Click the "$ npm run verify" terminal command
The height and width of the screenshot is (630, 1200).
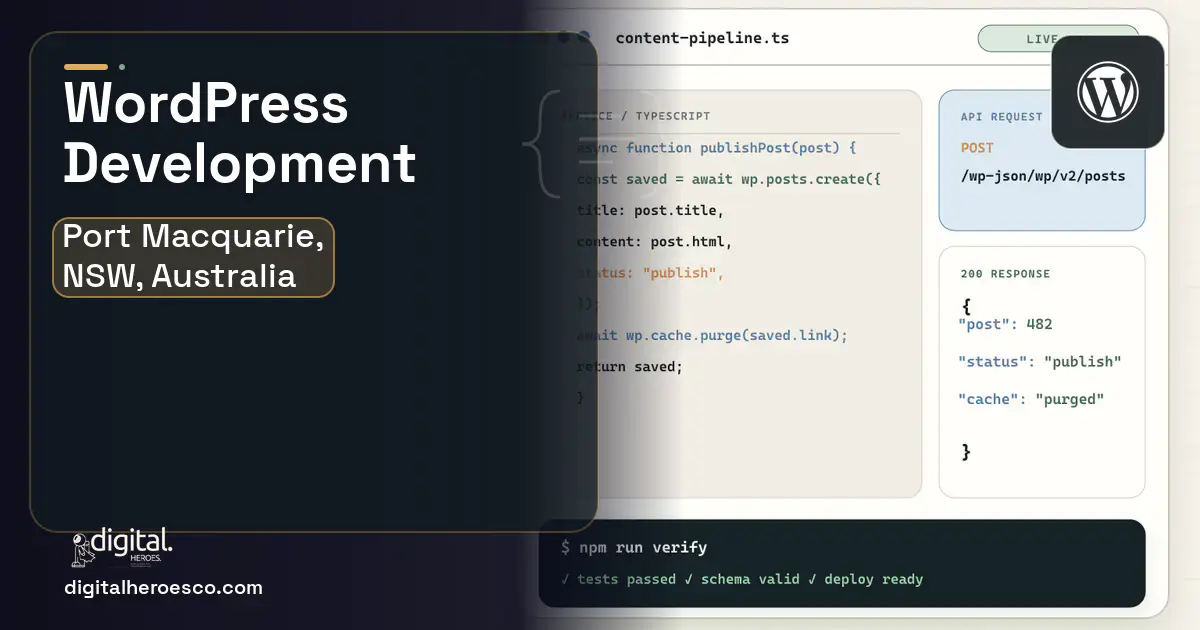pos(634,547)
